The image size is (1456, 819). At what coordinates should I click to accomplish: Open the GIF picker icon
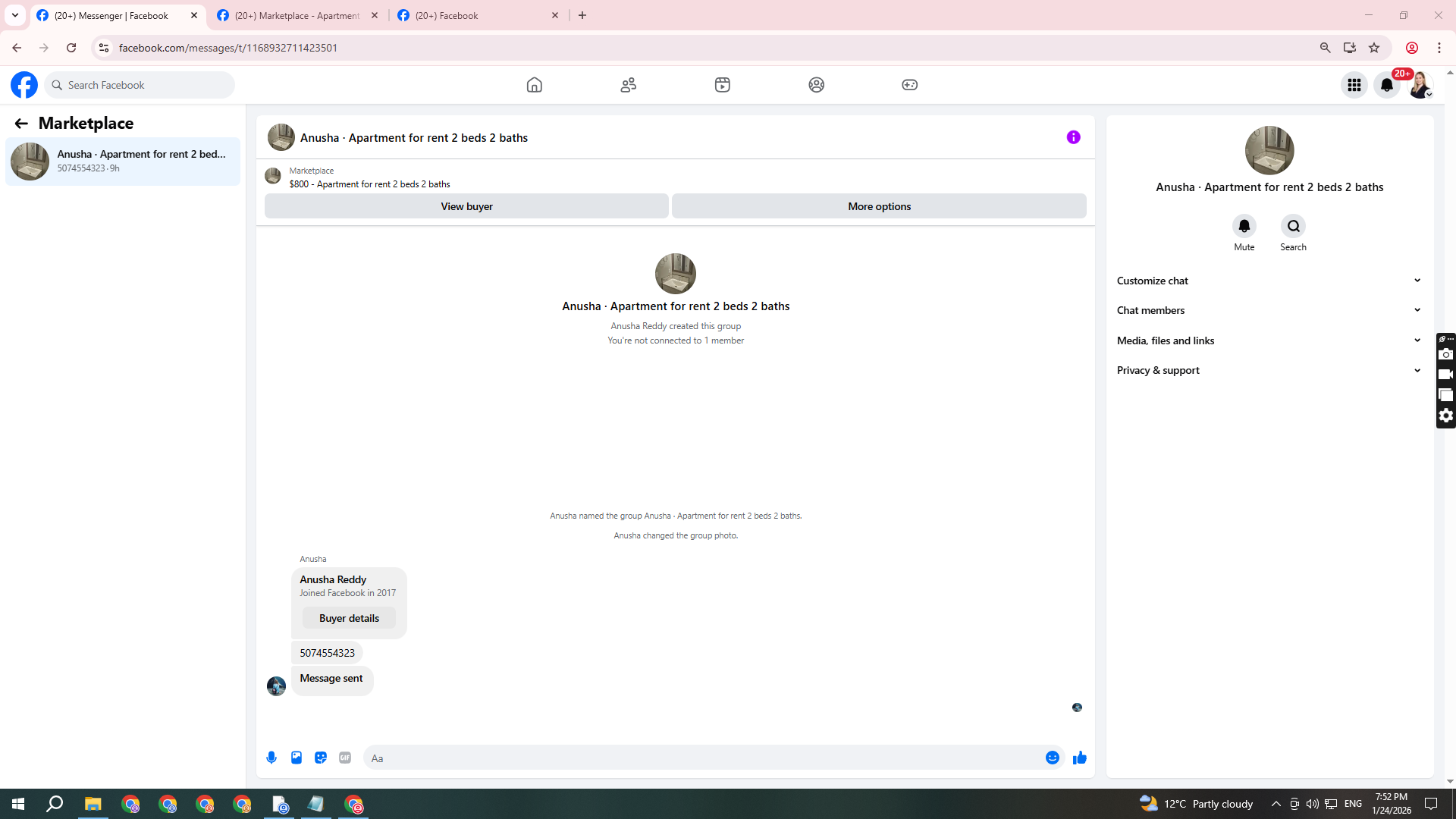[345, 758]
